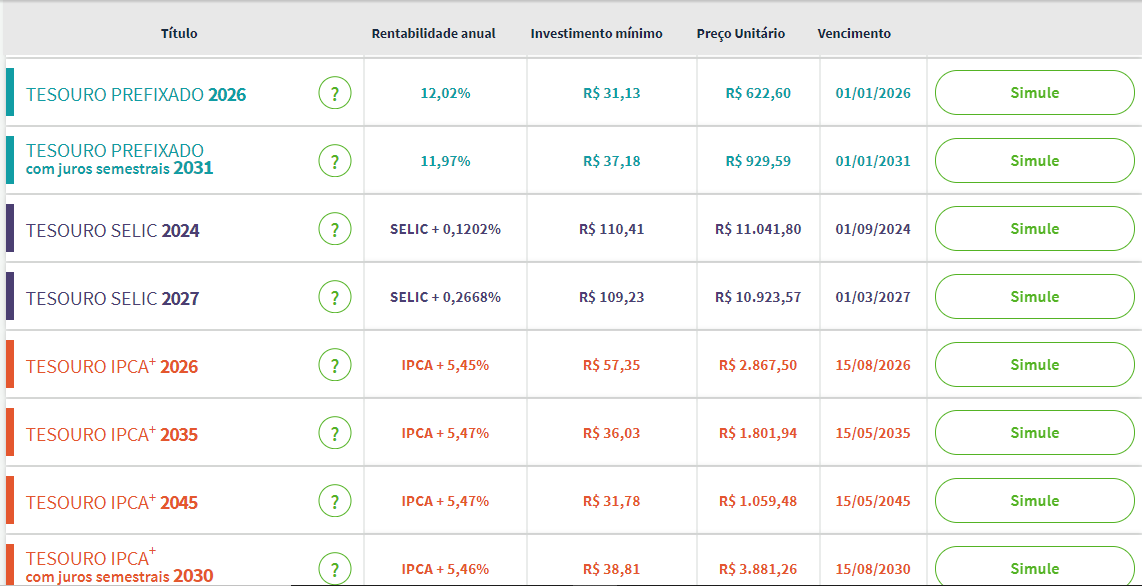Show help for IPCA+ juros semestrais 2030

pyautogui.click(x=335, y=568)
